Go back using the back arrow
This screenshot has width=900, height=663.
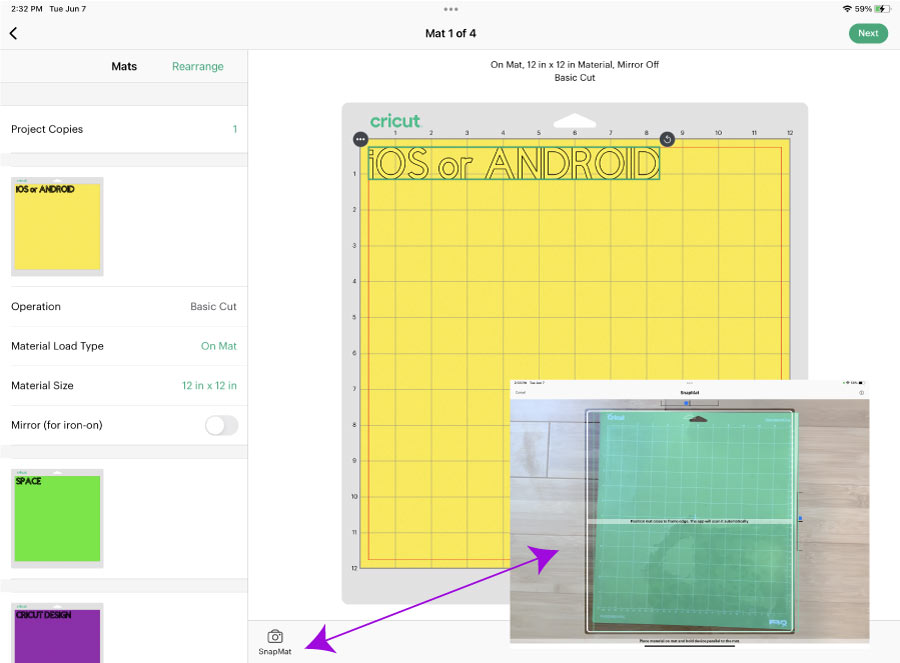click(14, 33)
